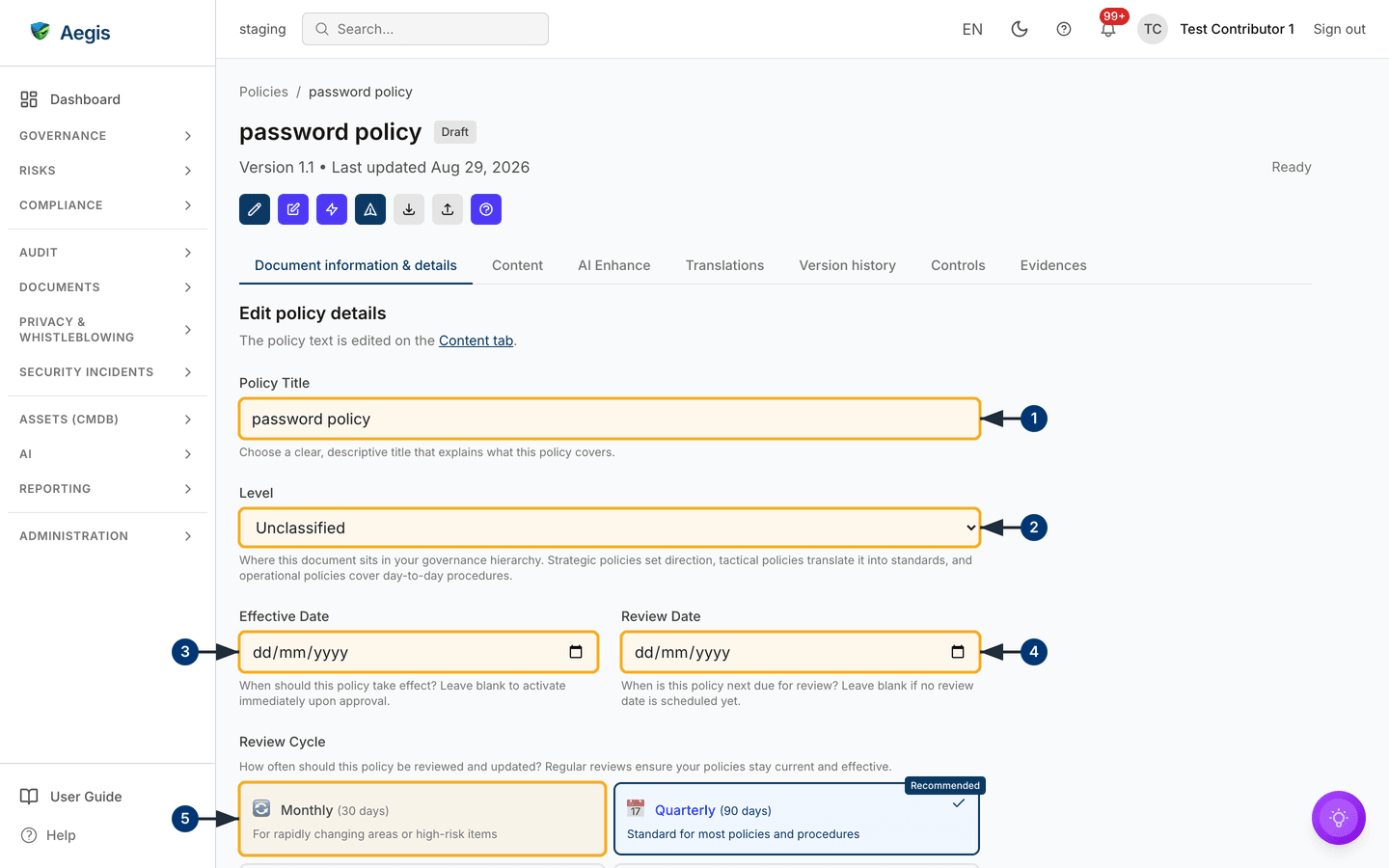Image resolution: width=1389 pixels, height=868 pixels.
Task: Click the paper-plane submit icon in toolbar
Action: (370, 209)
